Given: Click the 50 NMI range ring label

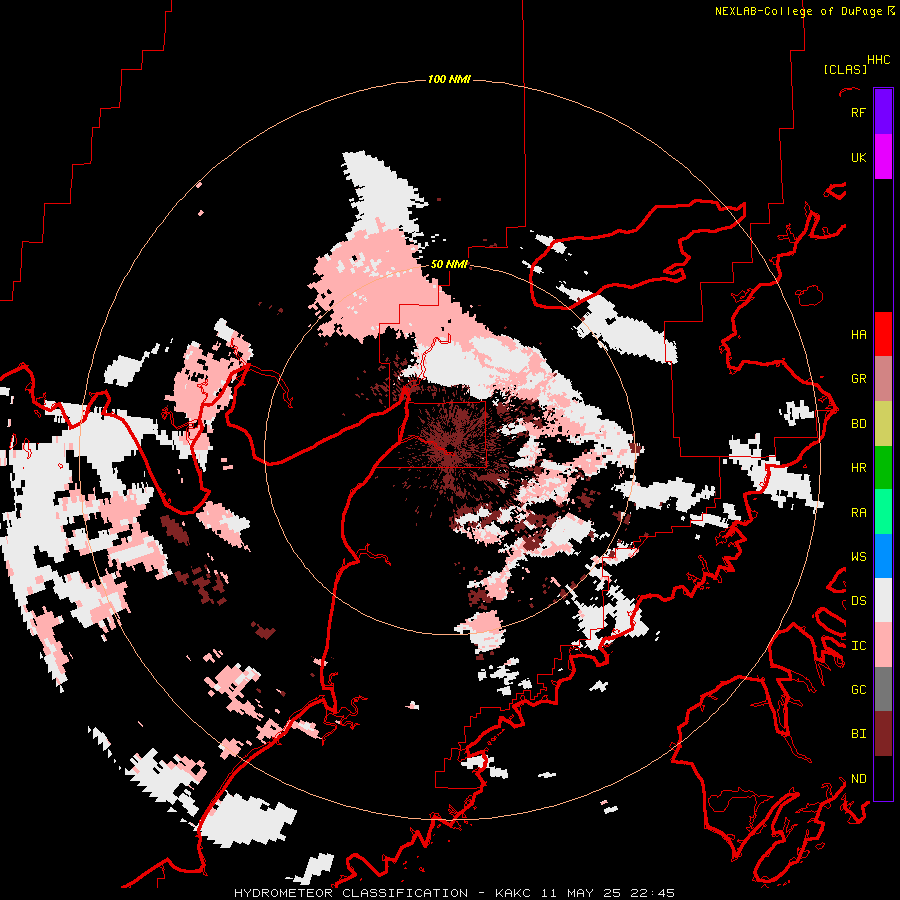Looking at the screenshot, I should pyautogui.click(x=449, y=264).
